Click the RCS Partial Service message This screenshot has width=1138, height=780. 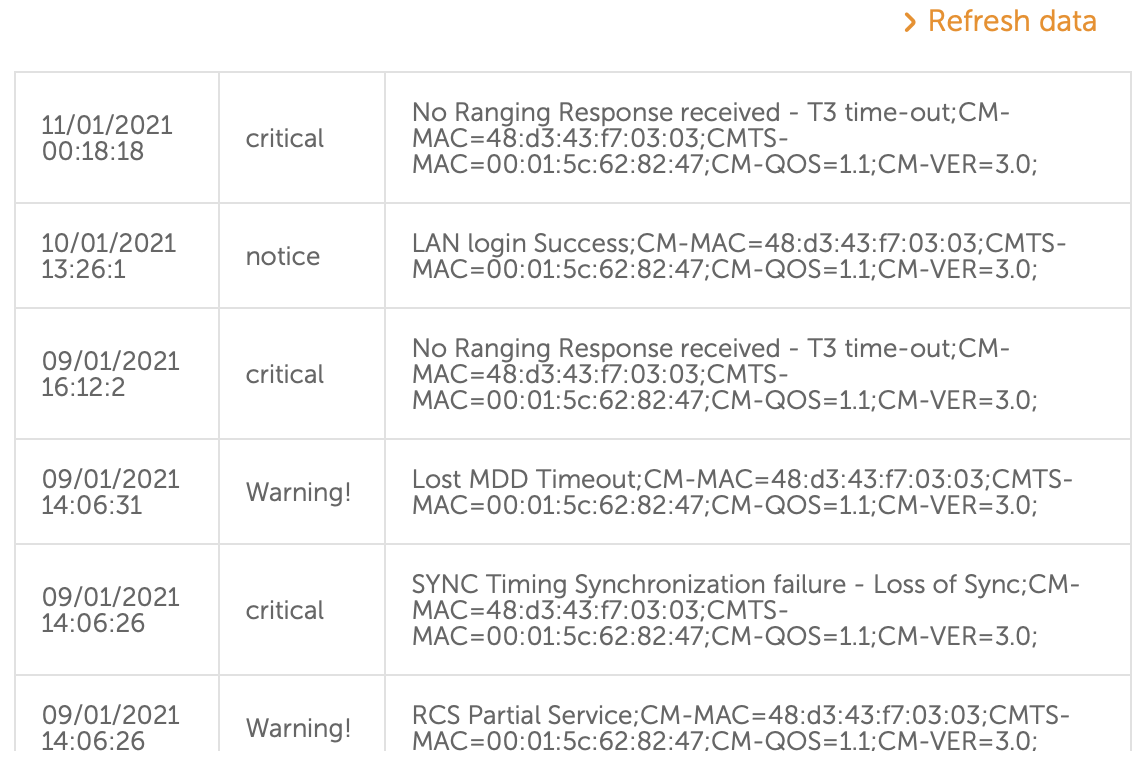[x=740, y=728]
